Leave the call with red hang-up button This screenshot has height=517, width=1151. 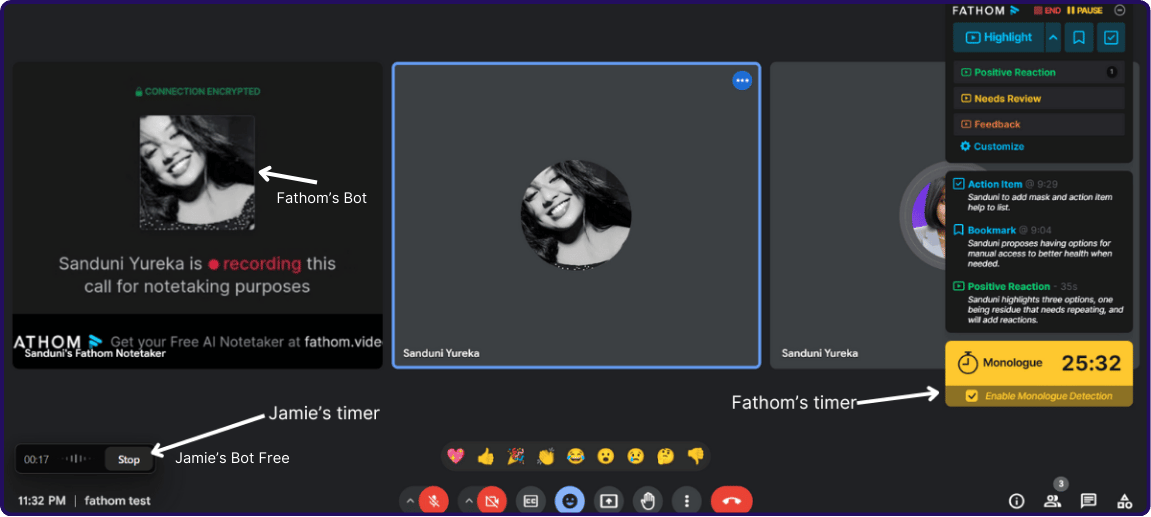pyautogui.click(x=732, y=501)
